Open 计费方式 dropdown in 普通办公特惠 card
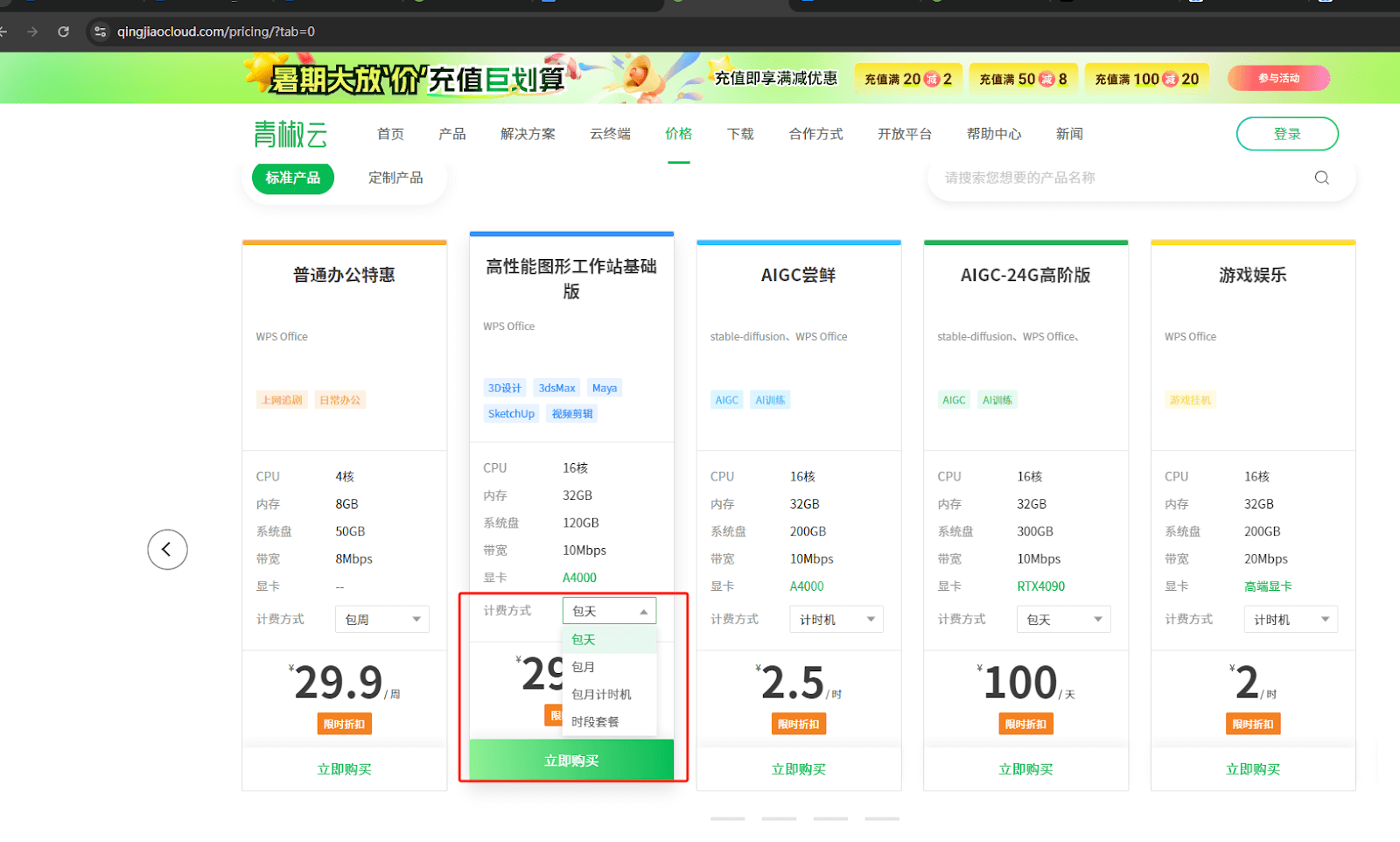 (x=381, y=620)
